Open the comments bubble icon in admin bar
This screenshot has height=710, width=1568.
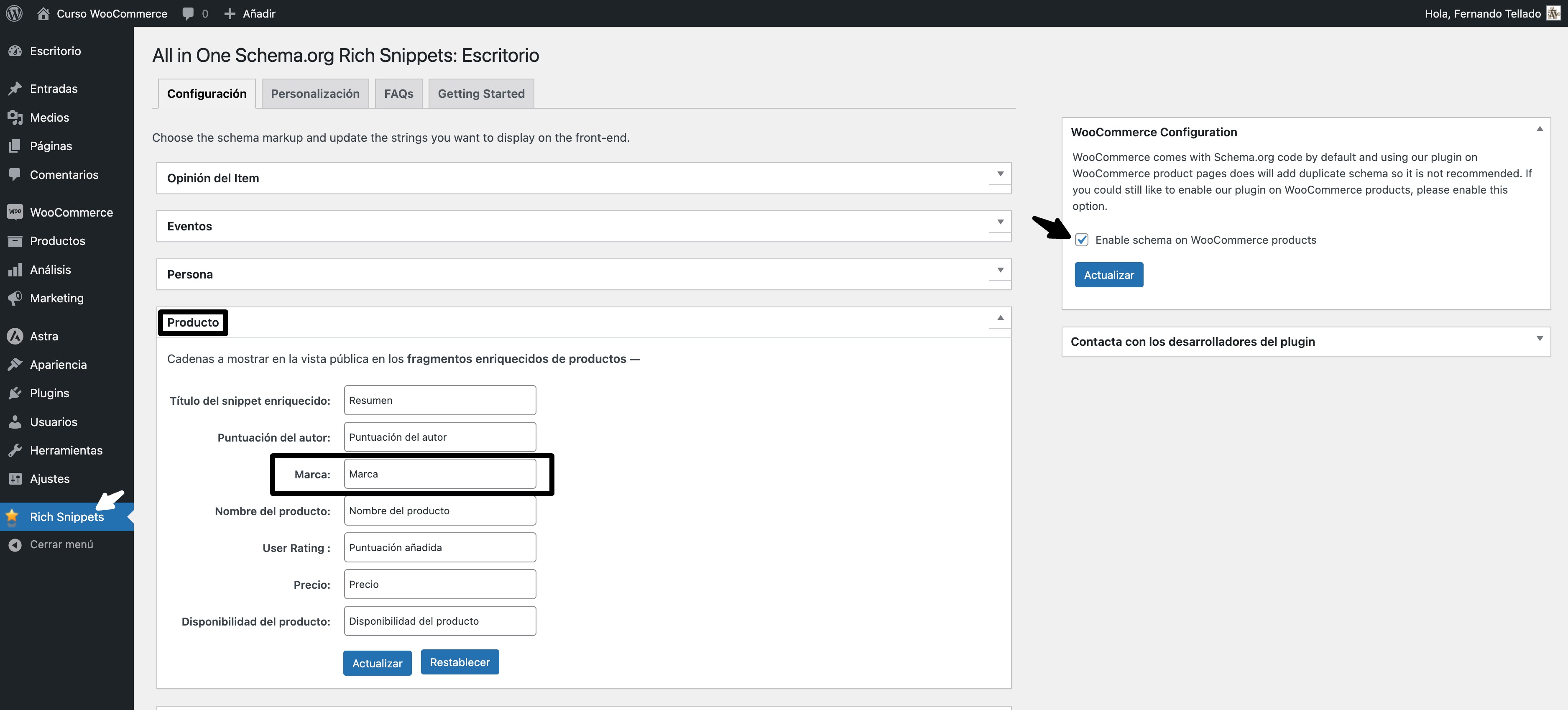point(188,13)
